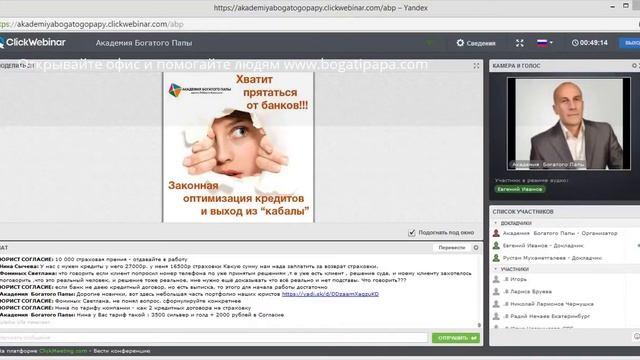The width and height of the screenshot is (640, 360).
Task: Expand presentation panel with corner arrows icon
Action: [x=476, y=66]
